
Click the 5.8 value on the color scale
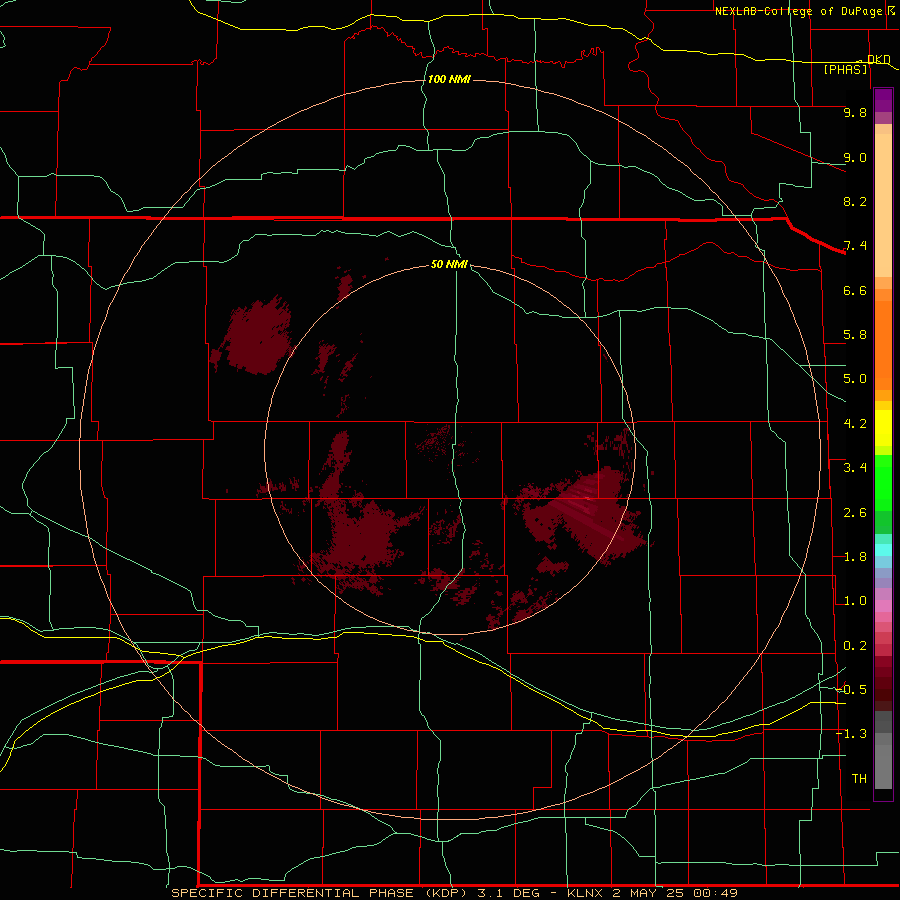coord(855,335)
